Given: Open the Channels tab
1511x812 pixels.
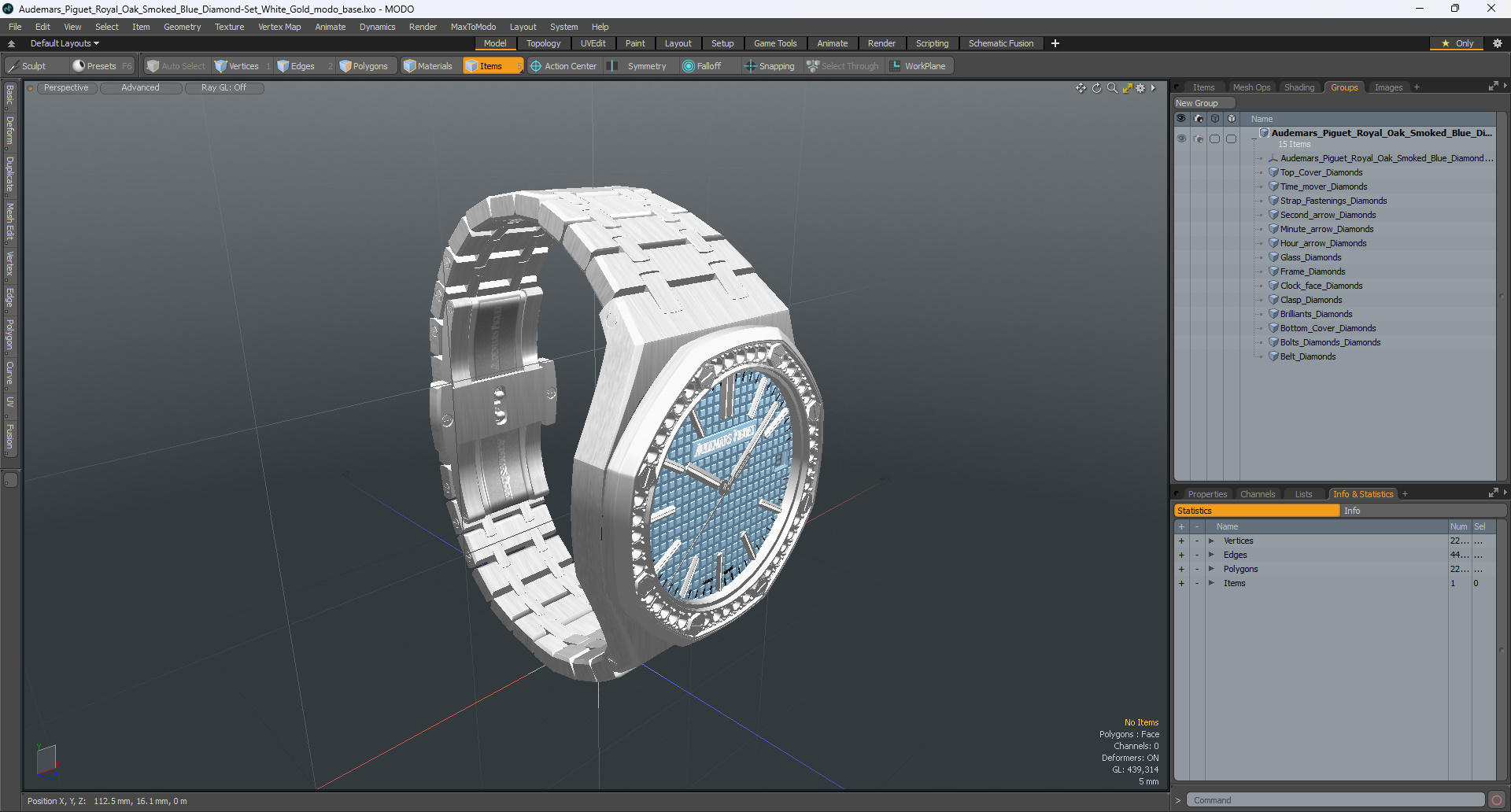Looking at the screenshot, I should pos(1257,494).
